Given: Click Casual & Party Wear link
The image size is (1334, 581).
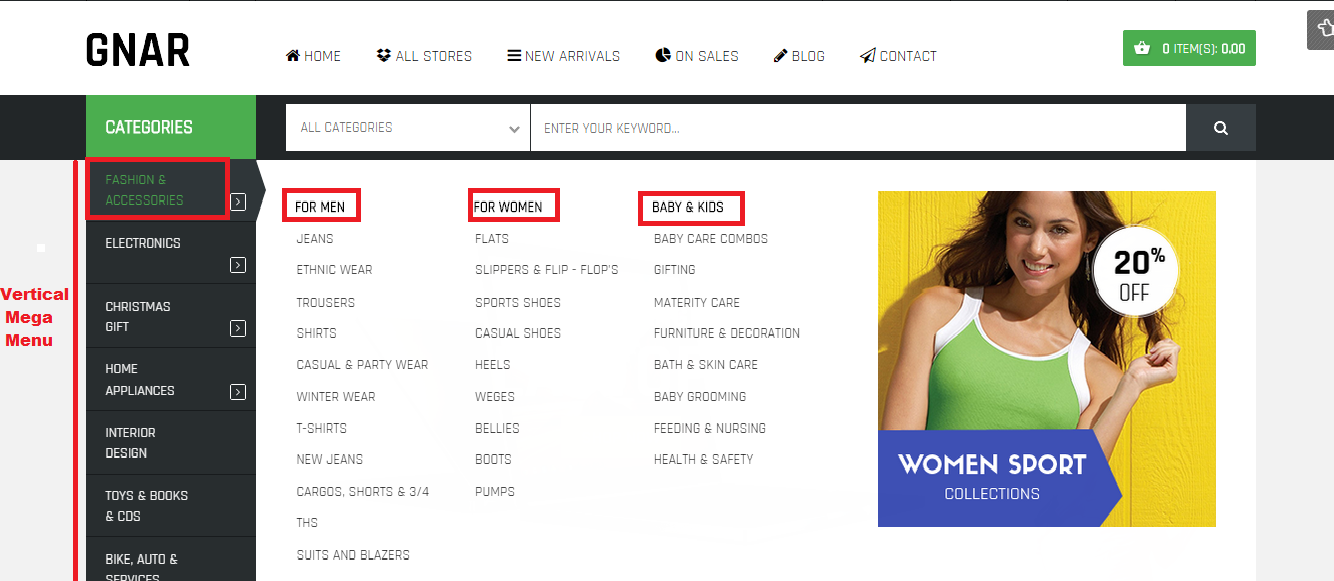Looking at the screenshot, I should 362,365.
